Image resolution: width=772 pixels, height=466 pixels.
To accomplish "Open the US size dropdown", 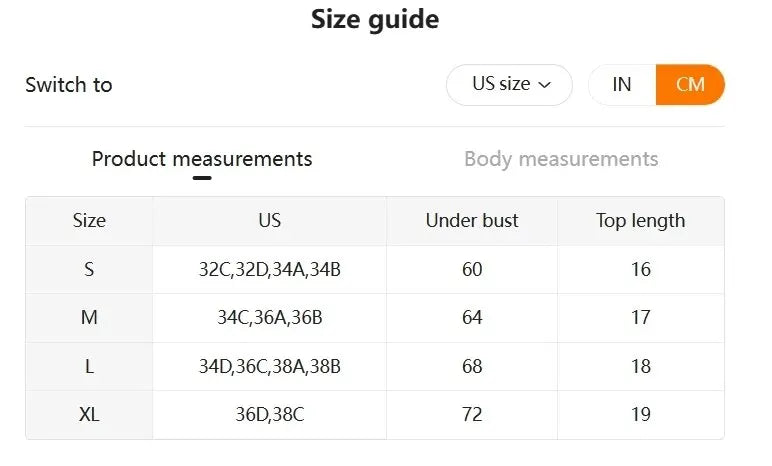I will click(509, 85).
